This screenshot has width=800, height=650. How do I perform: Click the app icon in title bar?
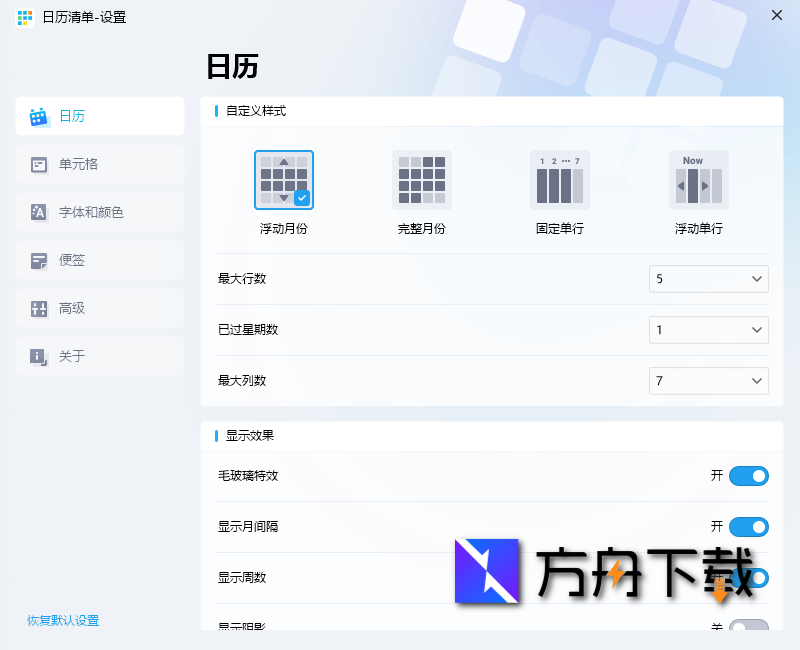pyautogui.click(x=24, y=17)
